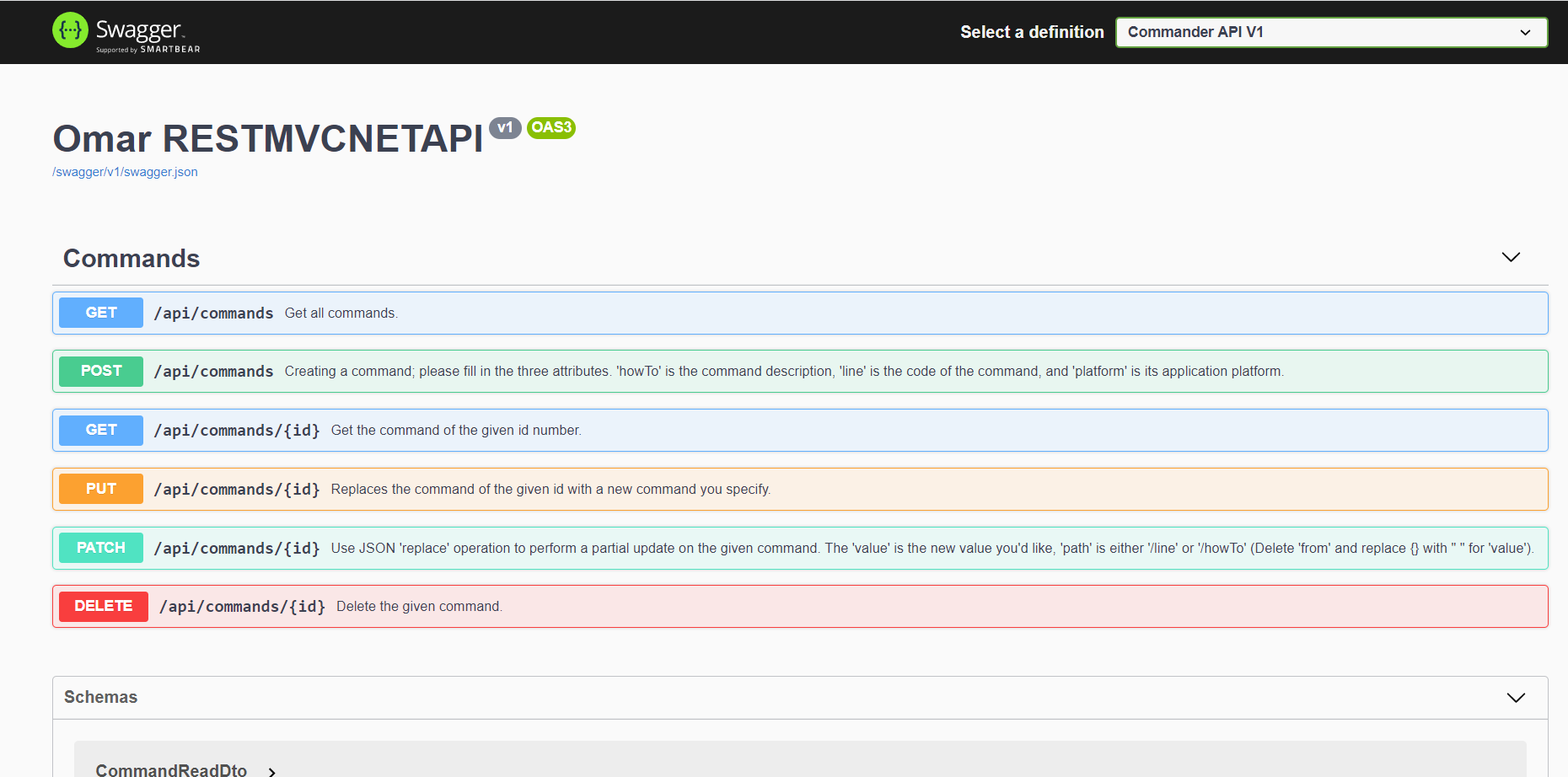This screenshot has height=777, width=1568.
Task: Click the Swagger logo icon
Action: [70, 30]
